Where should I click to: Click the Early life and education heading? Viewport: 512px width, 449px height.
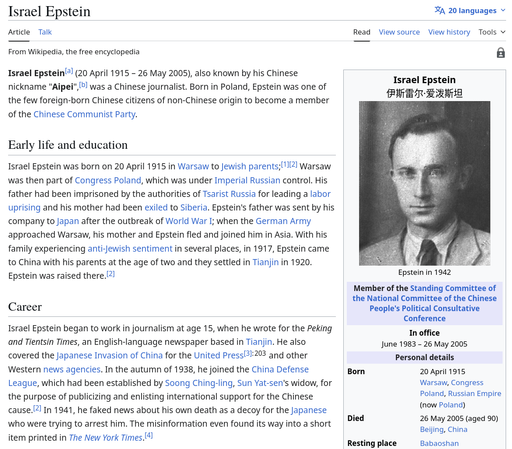(68, 145)
